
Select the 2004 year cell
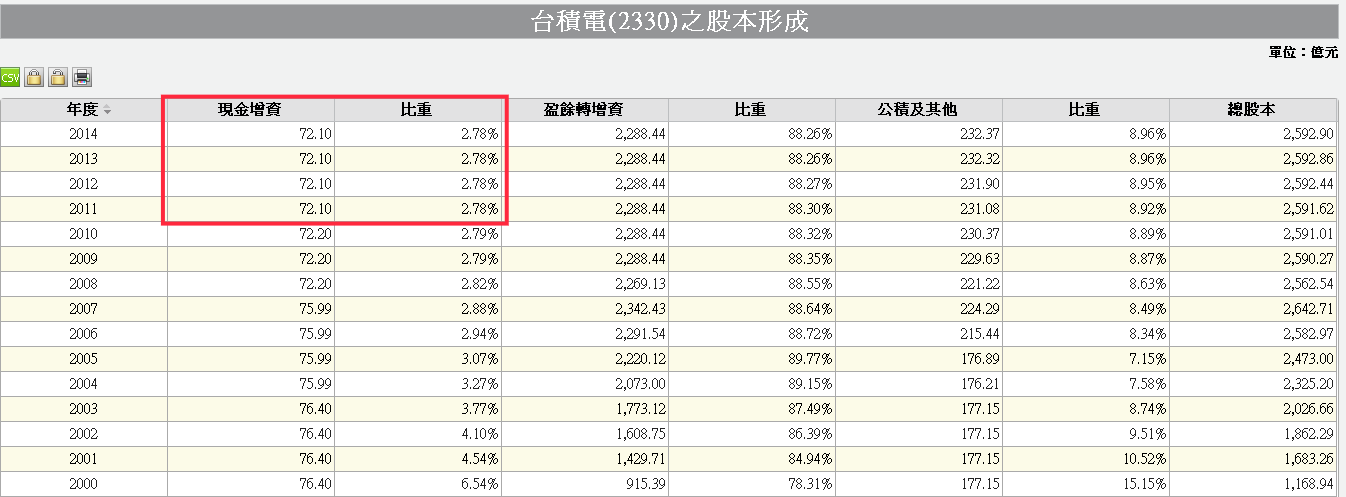click(84, 383)
